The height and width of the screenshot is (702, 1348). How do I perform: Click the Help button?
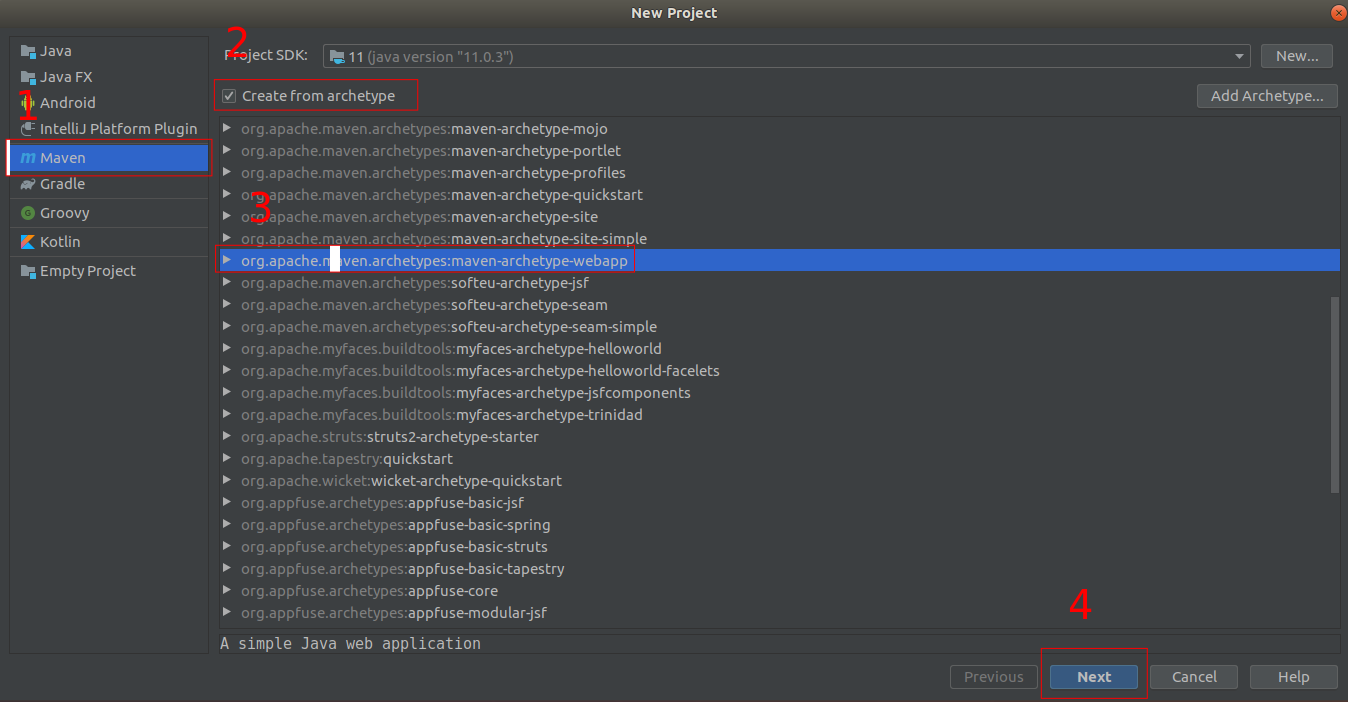(x=1294, y=677)
